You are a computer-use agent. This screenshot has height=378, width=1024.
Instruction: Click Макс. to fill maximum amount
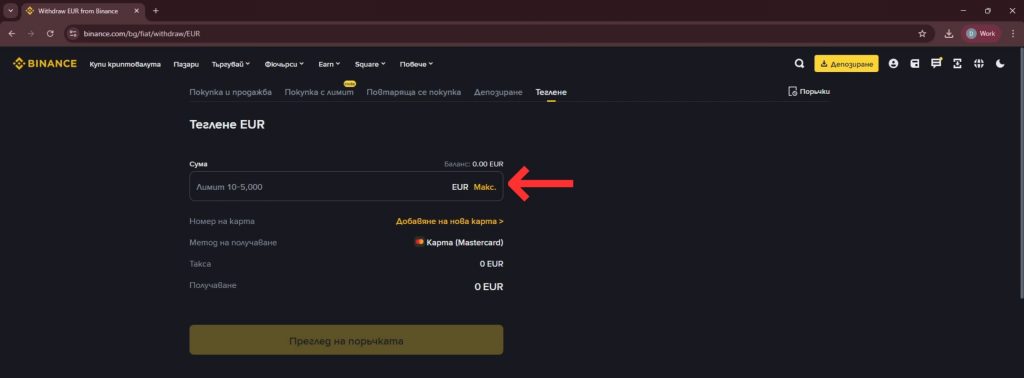coord(485,187)
